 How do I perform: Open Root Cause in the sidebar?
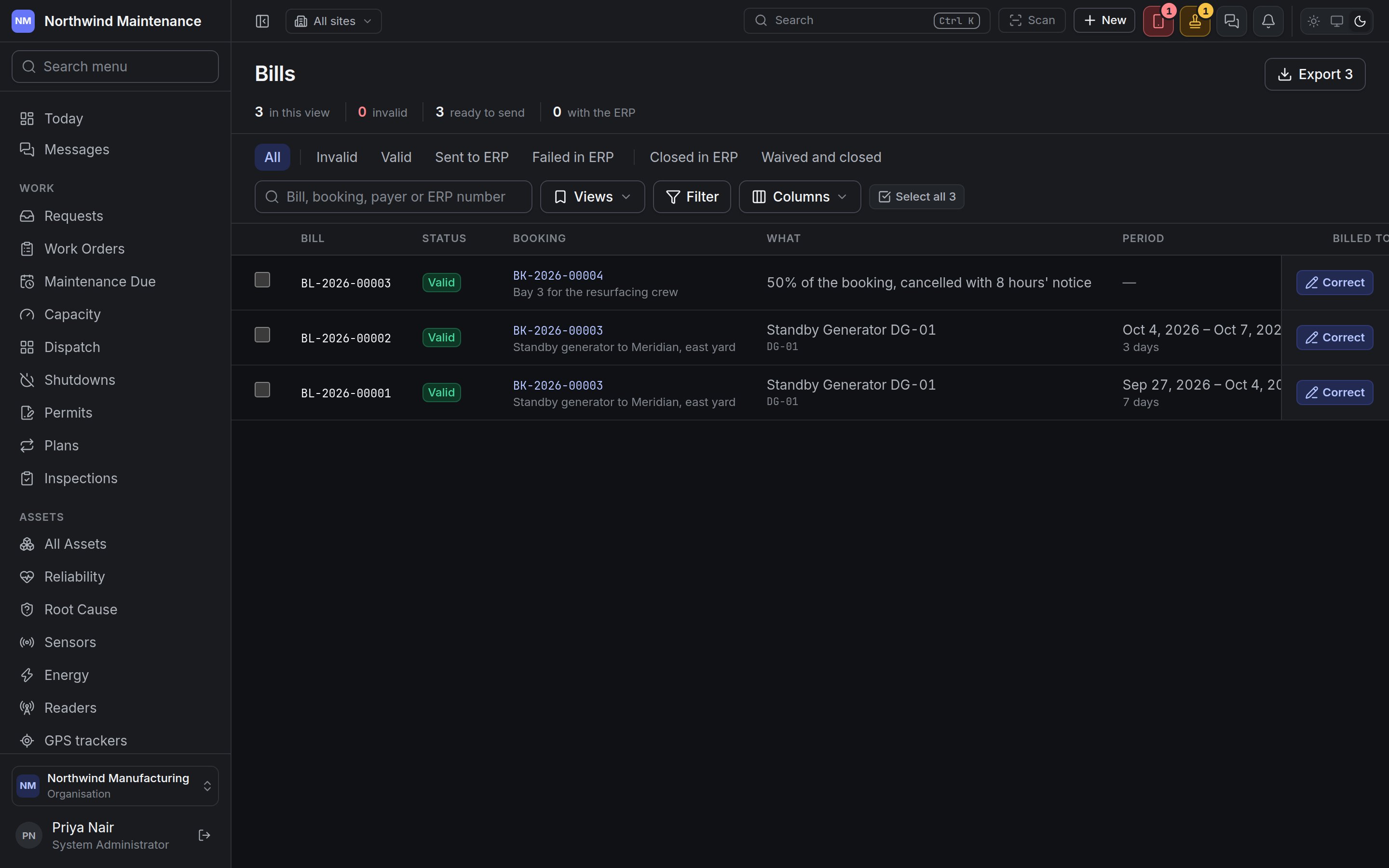pyautogui.click(x=115, y=610)
